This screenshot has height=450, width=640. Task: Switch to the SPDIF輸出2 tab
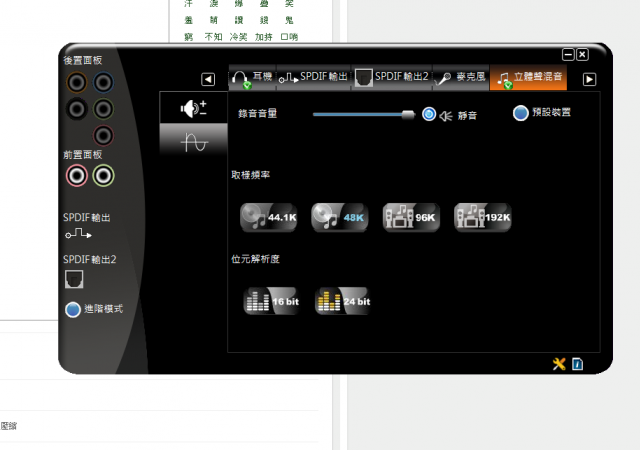392,78
